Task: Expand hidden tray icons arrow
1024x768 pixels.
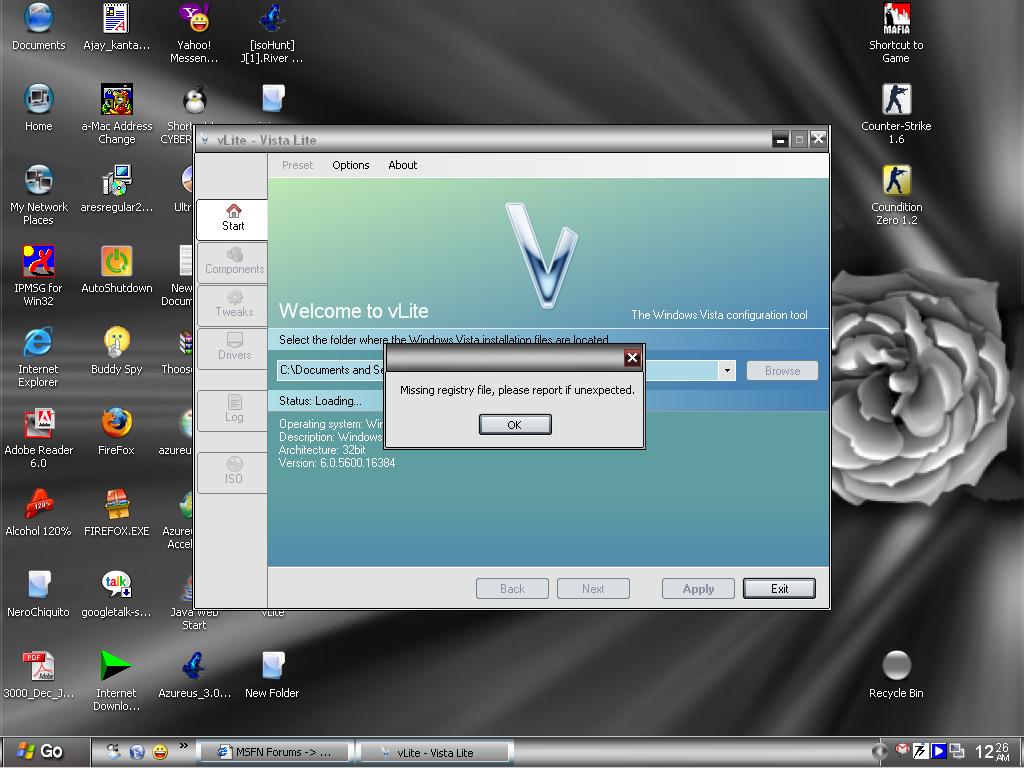Action: (880, 752)
